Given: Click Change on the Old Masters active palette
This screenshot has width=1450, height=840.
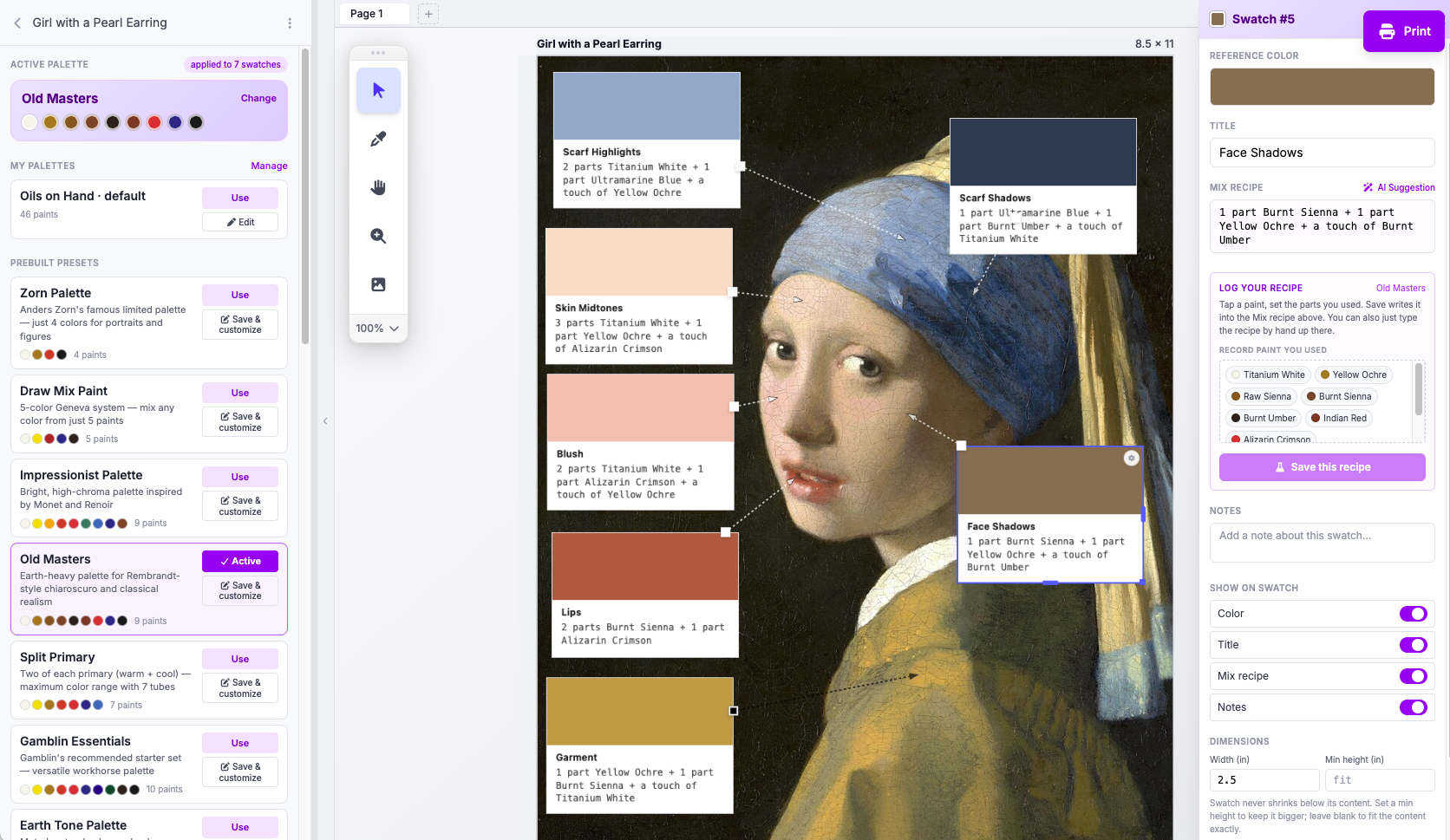Looking at the screenshot, I should pos(258,98).
